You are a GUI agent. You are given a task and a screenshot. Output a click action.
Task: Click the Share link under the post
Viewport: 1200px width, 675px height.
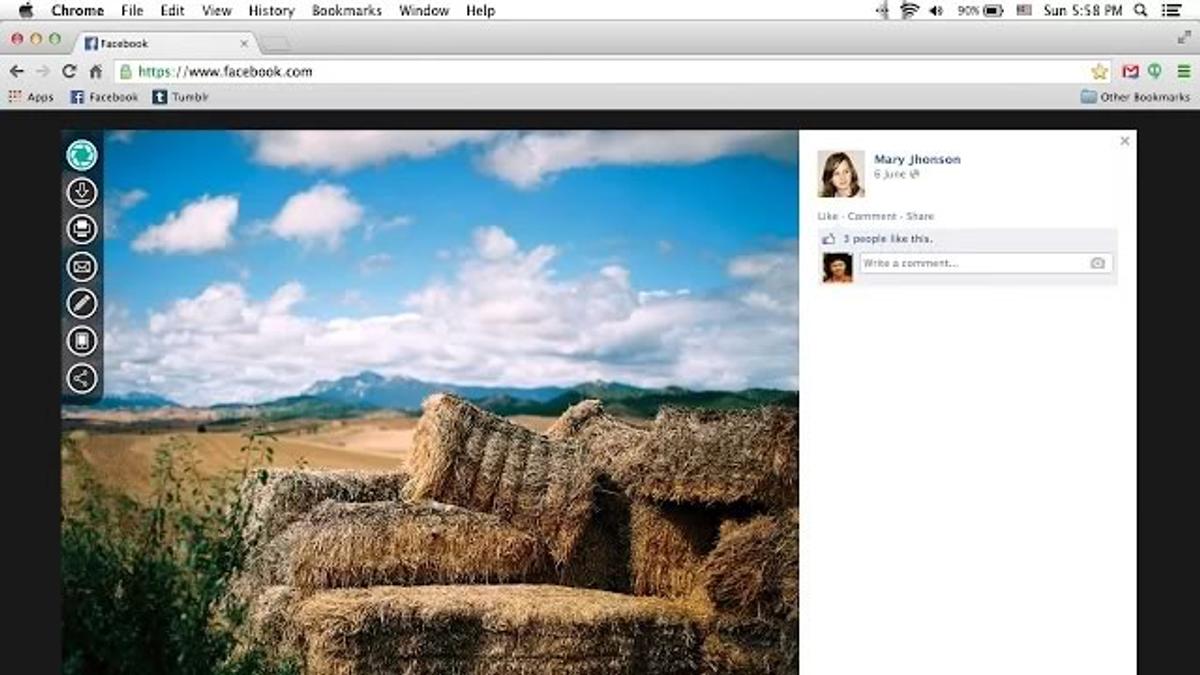[920, 216]
